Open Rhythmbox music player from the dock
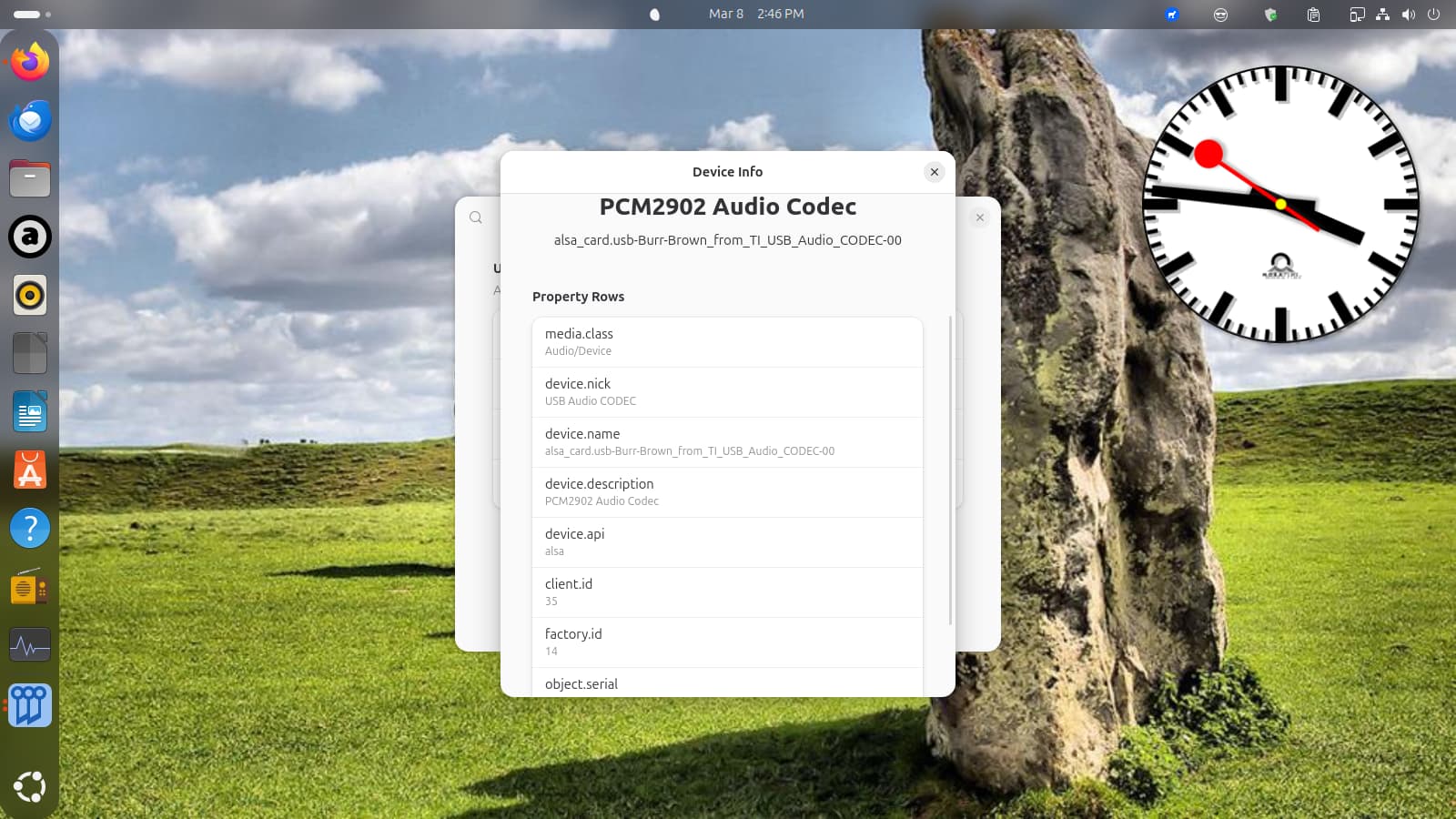The image size is (1456, 819). point(30,296)
